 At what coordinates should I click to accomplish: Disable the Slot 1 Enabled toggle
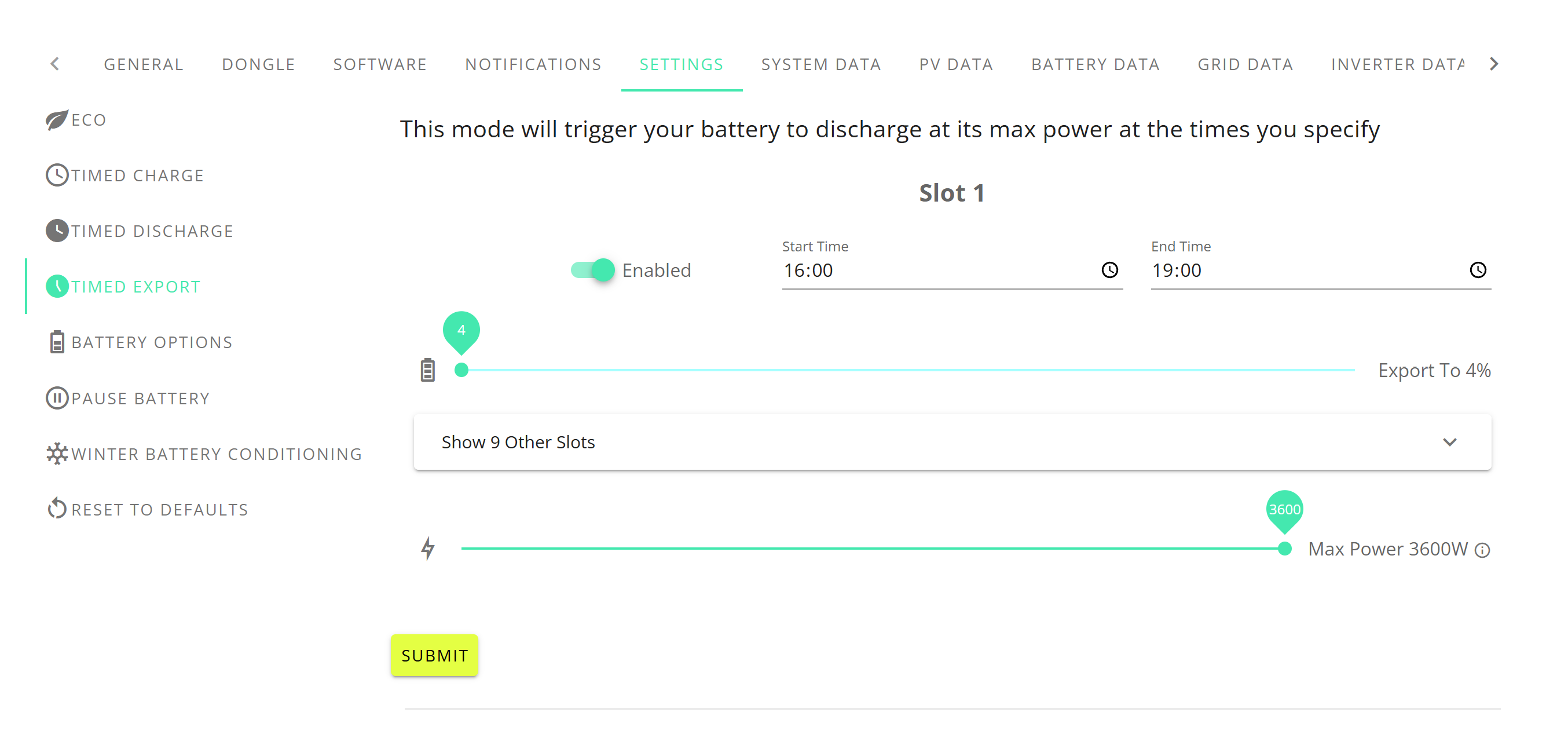point(592,270)
